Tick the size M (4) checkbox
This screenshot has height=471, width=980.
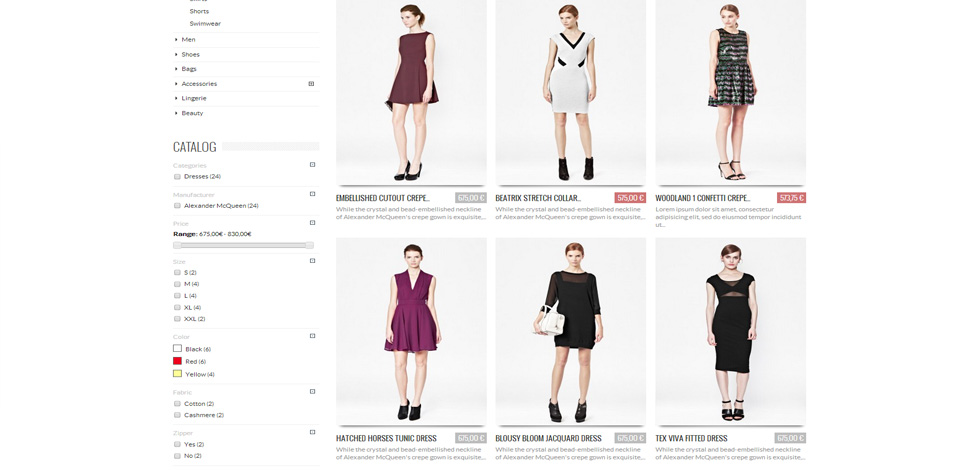click(177, 284)
